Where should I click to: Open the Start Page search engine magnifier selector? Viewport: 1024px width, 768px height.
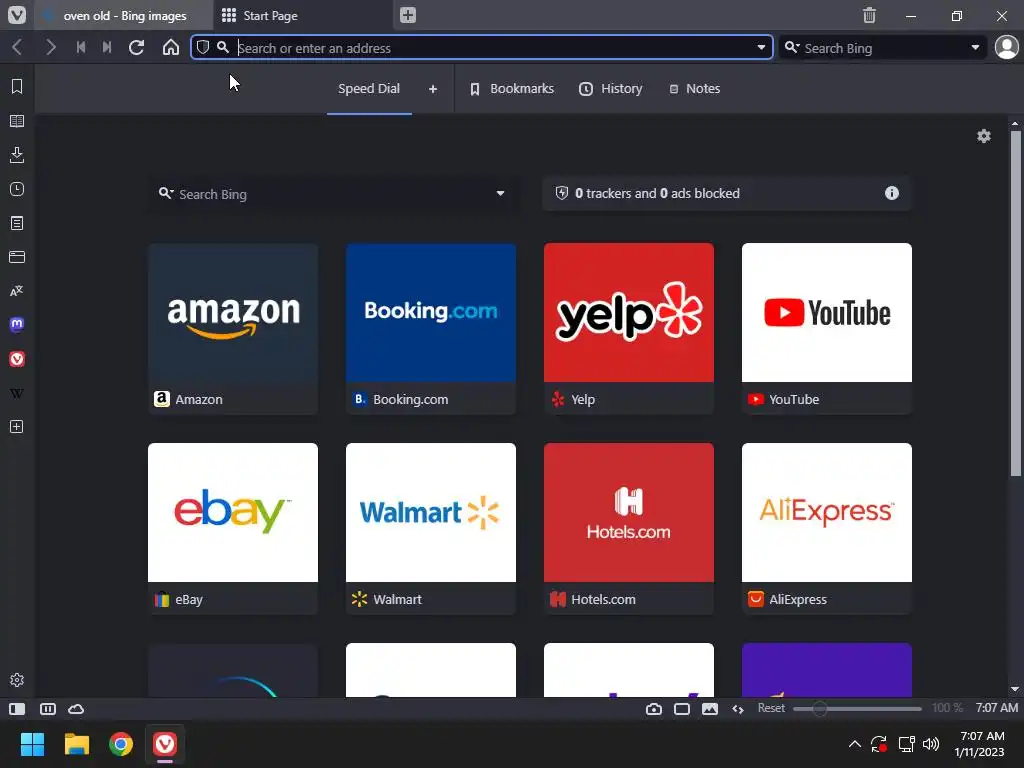(x=166, y=193)
